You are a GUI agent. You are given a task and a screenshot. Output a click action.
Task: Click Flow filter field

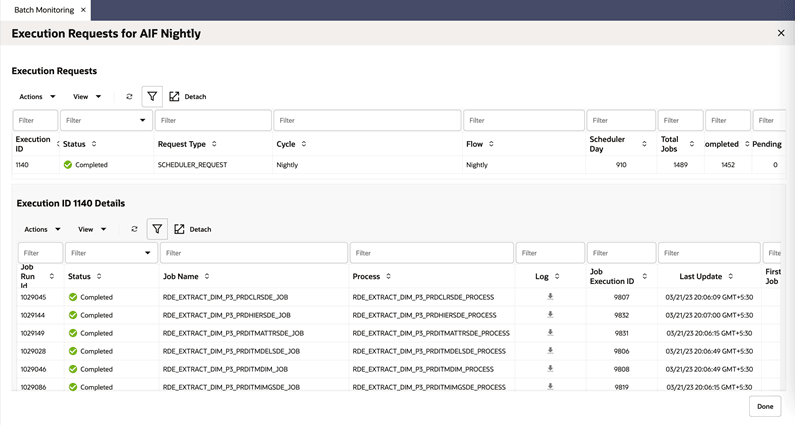pos(524,120)
